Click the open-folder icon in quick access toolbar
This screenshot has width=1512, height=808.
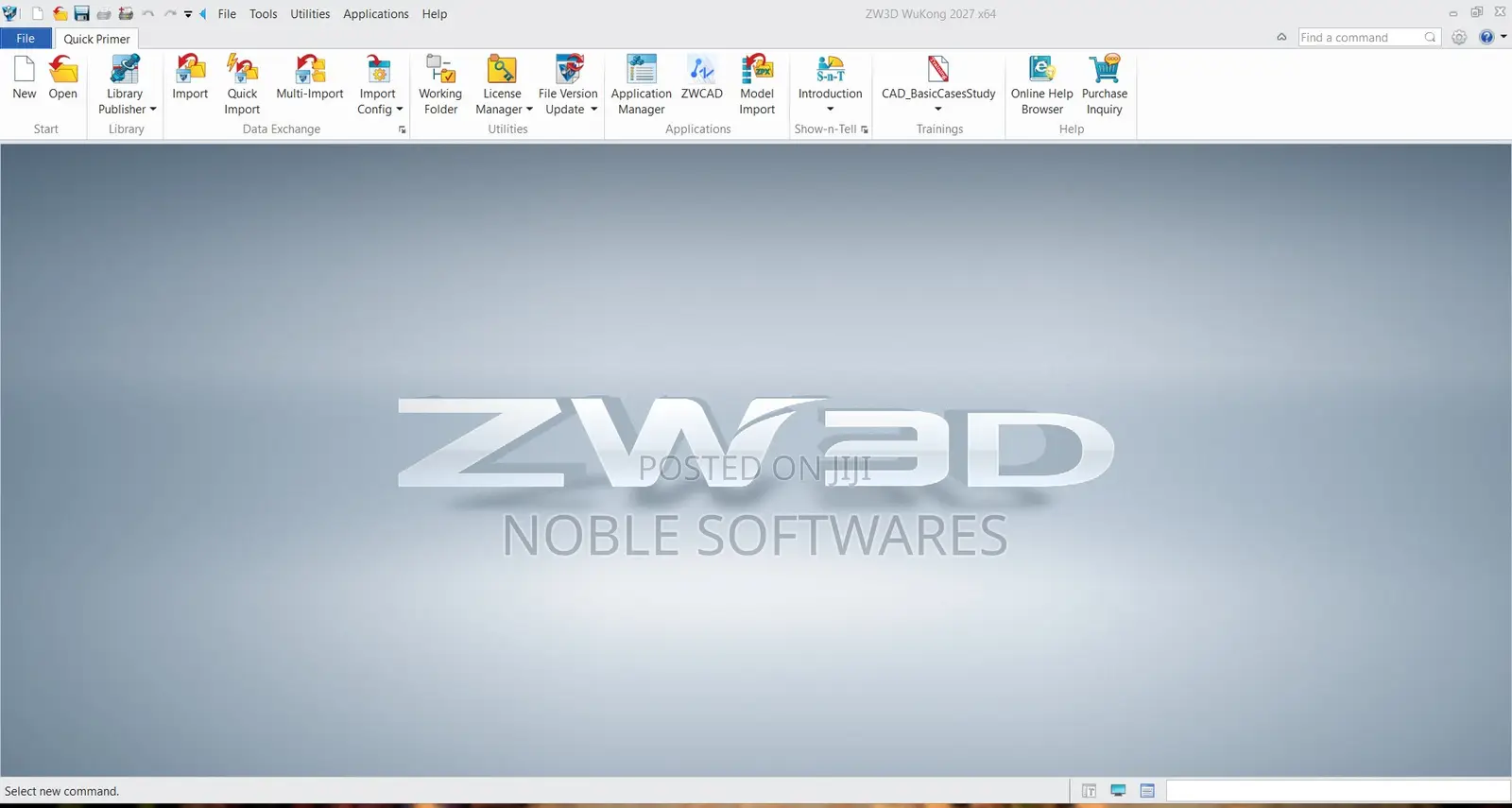click(x=60, y=13)
